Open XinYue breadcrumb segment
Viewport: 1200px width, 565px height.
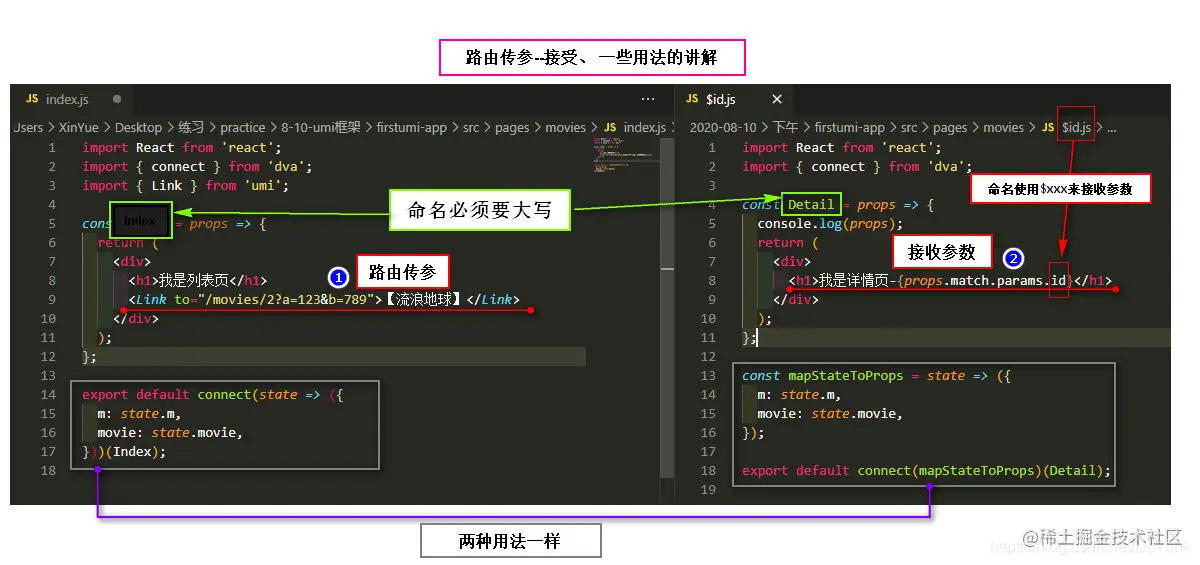(78, 128)
